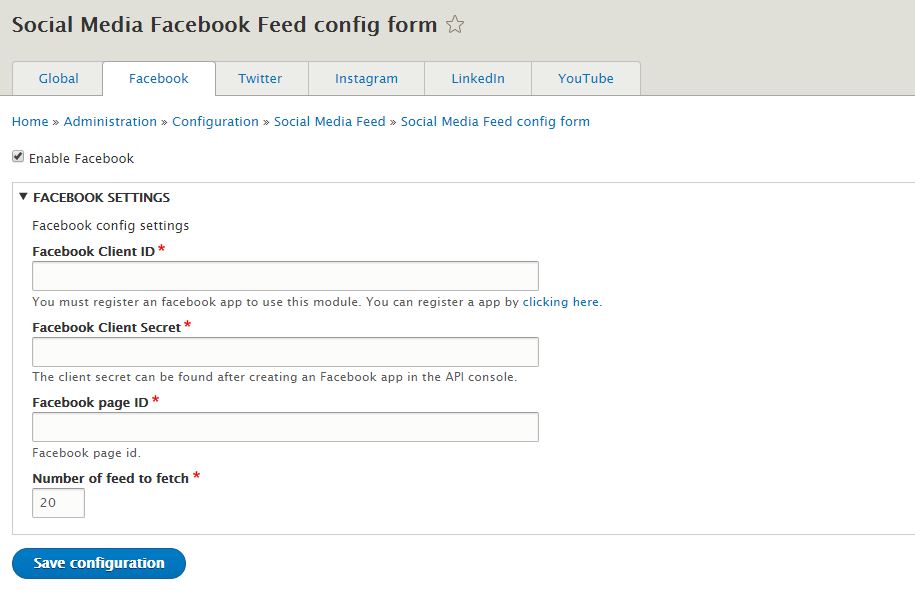Select the Facebook page ID input
Image resolution: width=915 pixels, height=594 pixels.
click(x=285, y=427)
